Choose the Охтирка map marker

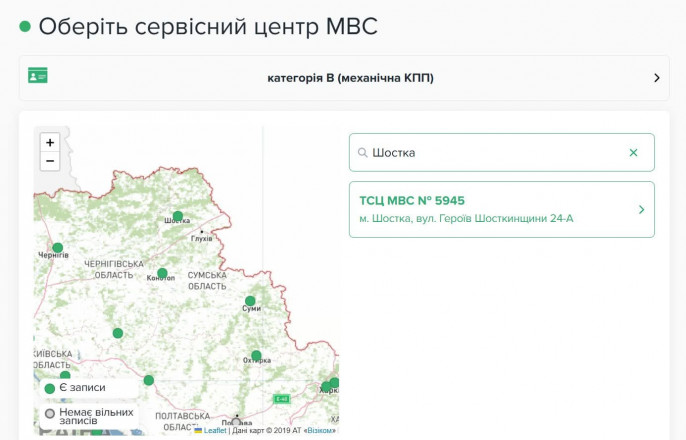[x=256, y=356]
